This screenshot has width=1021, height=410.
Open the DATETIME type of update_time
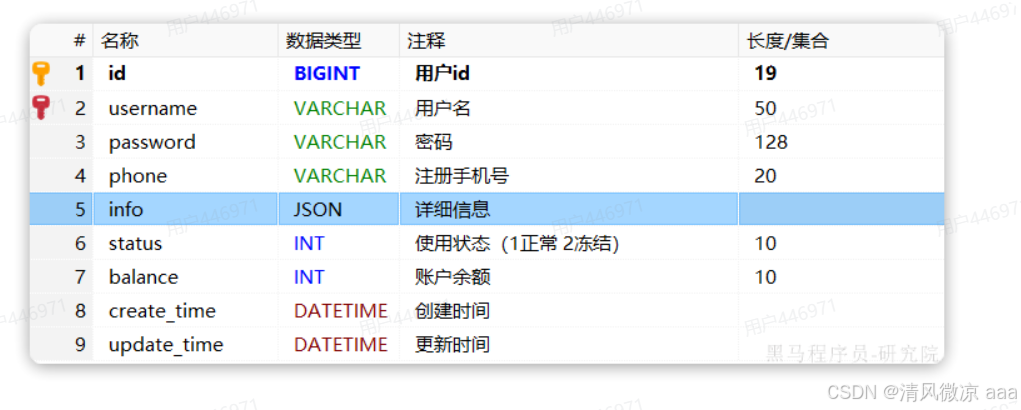pyautogui.click(x=341, y=344)
